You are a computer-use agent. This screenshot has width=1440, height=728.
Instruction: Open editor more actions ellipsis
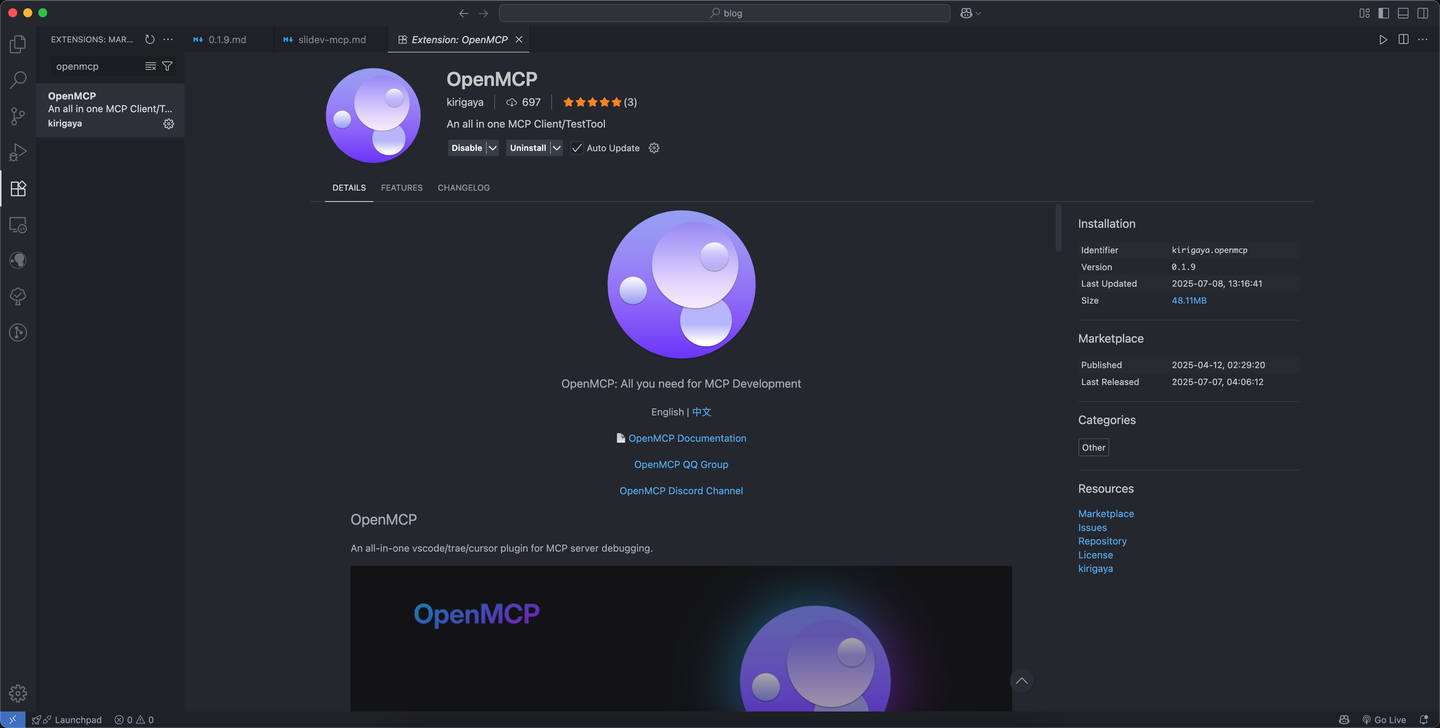(1423, 40)
